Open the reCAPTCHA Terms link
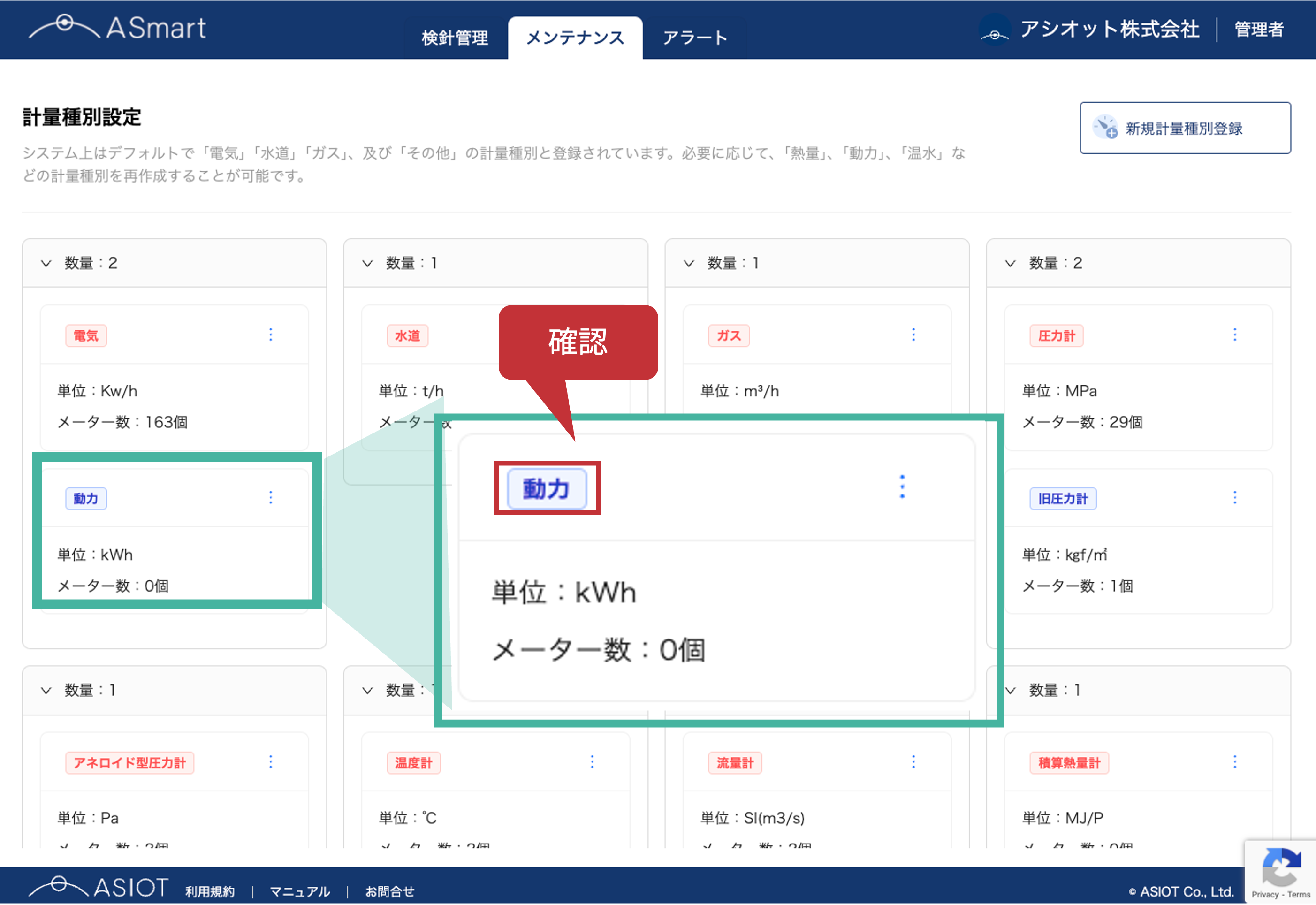Screen dimensions: 1316x905 point(1299,895)
